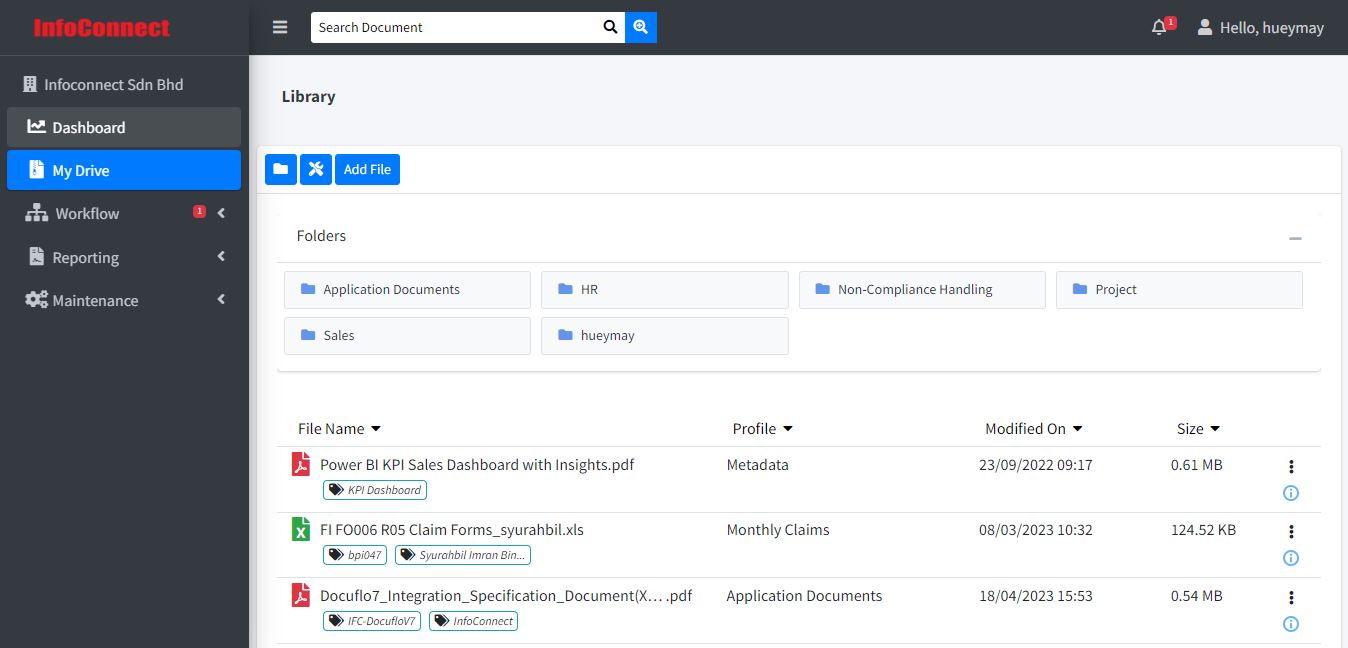Open the crossed tools icon beside Add File

316,169
